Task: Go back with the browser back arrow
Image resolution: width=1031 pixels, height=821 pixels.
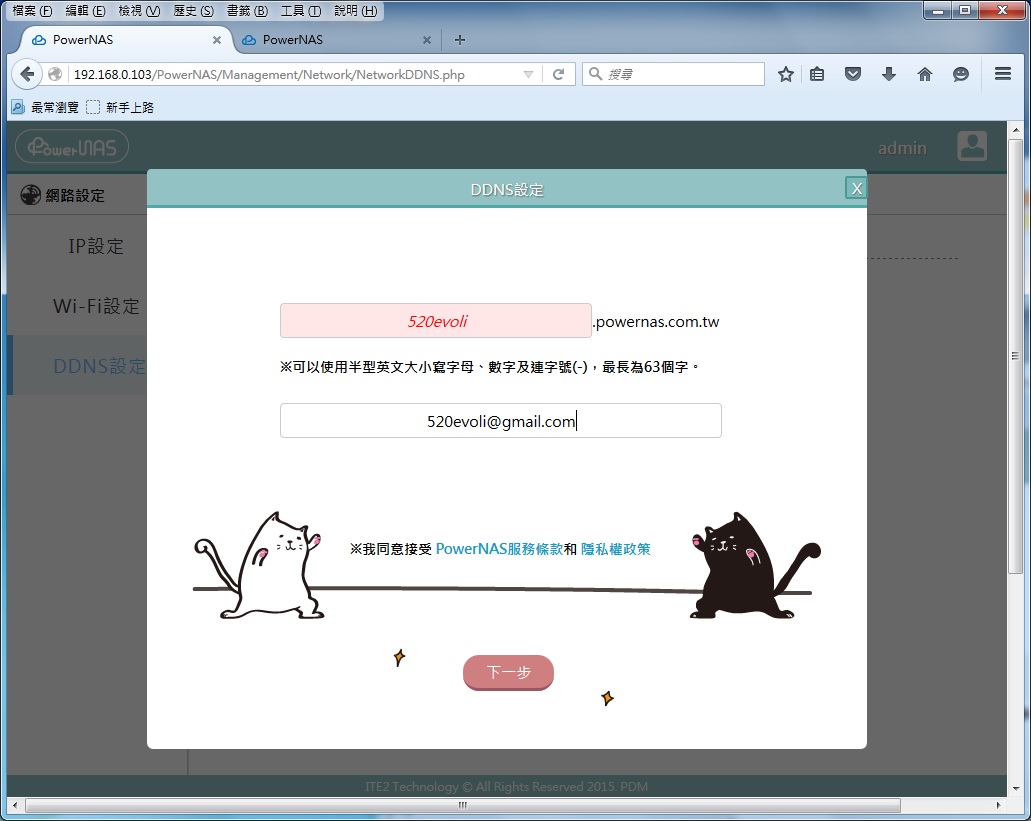Action: click(27, 74)
